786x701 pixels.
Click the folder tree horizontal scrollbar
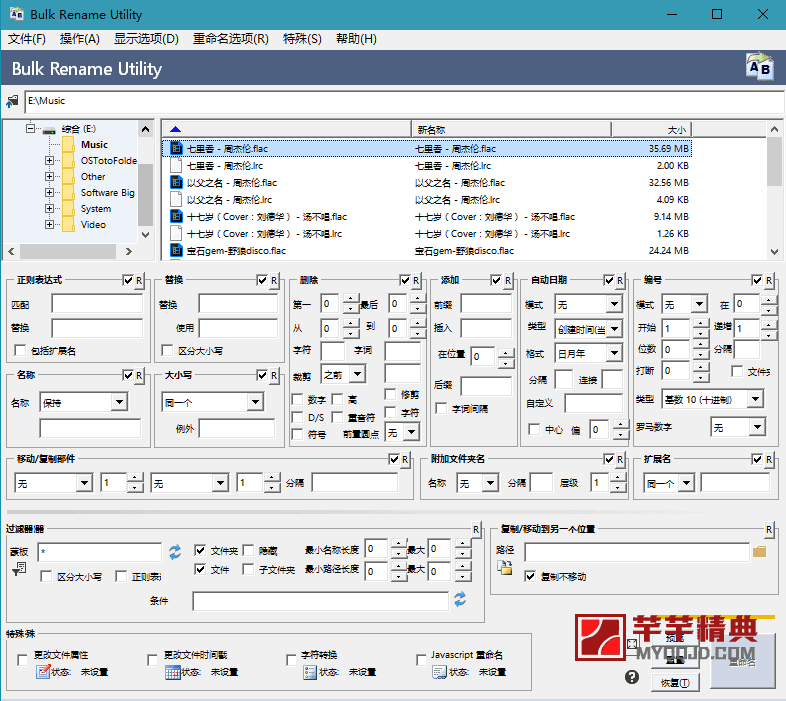pyautogui.click(x=70, y=251)
